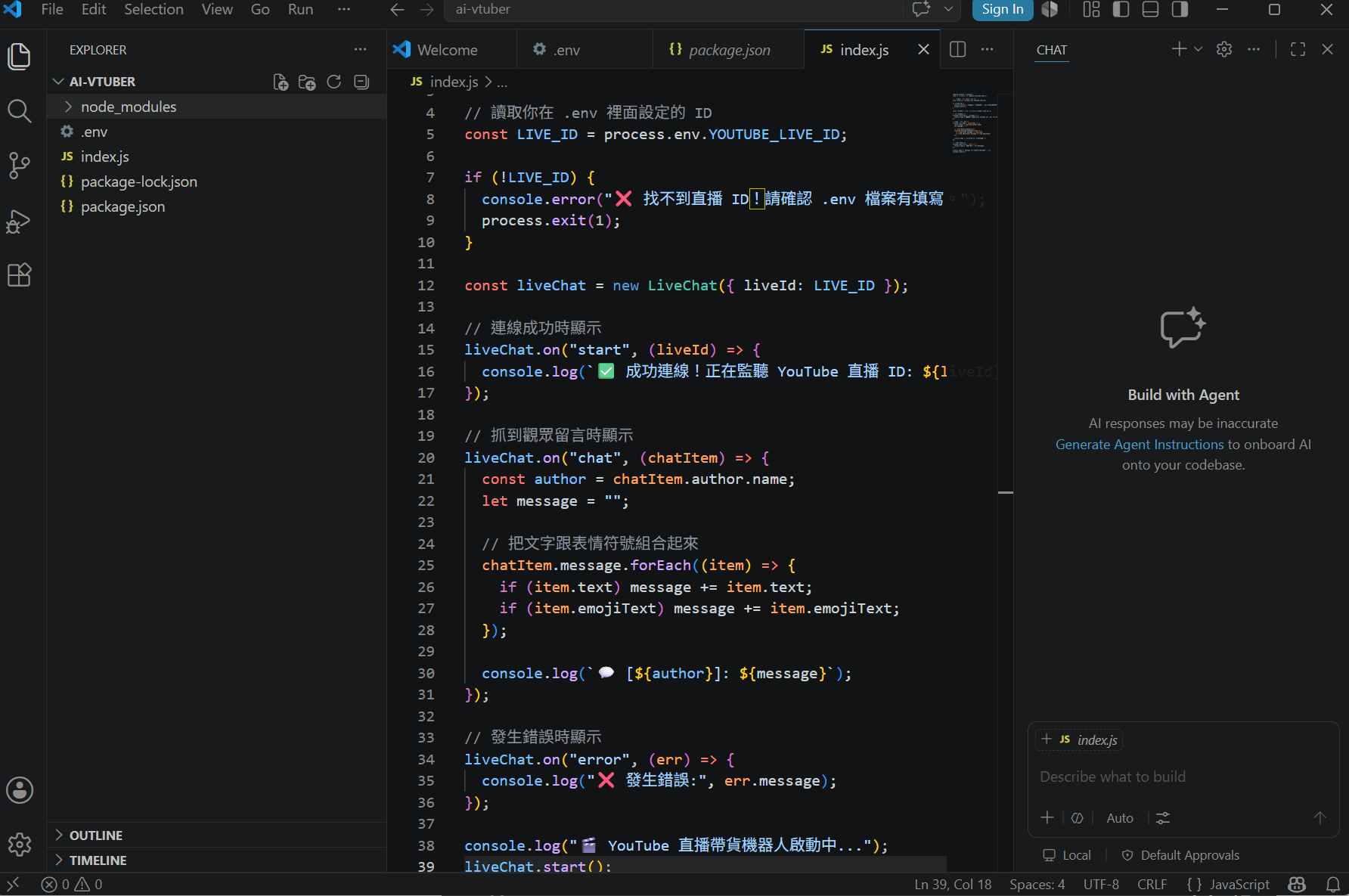Start a new chat session
The width and height of the screenshot is (1349, 896).
pos(1178,49)
